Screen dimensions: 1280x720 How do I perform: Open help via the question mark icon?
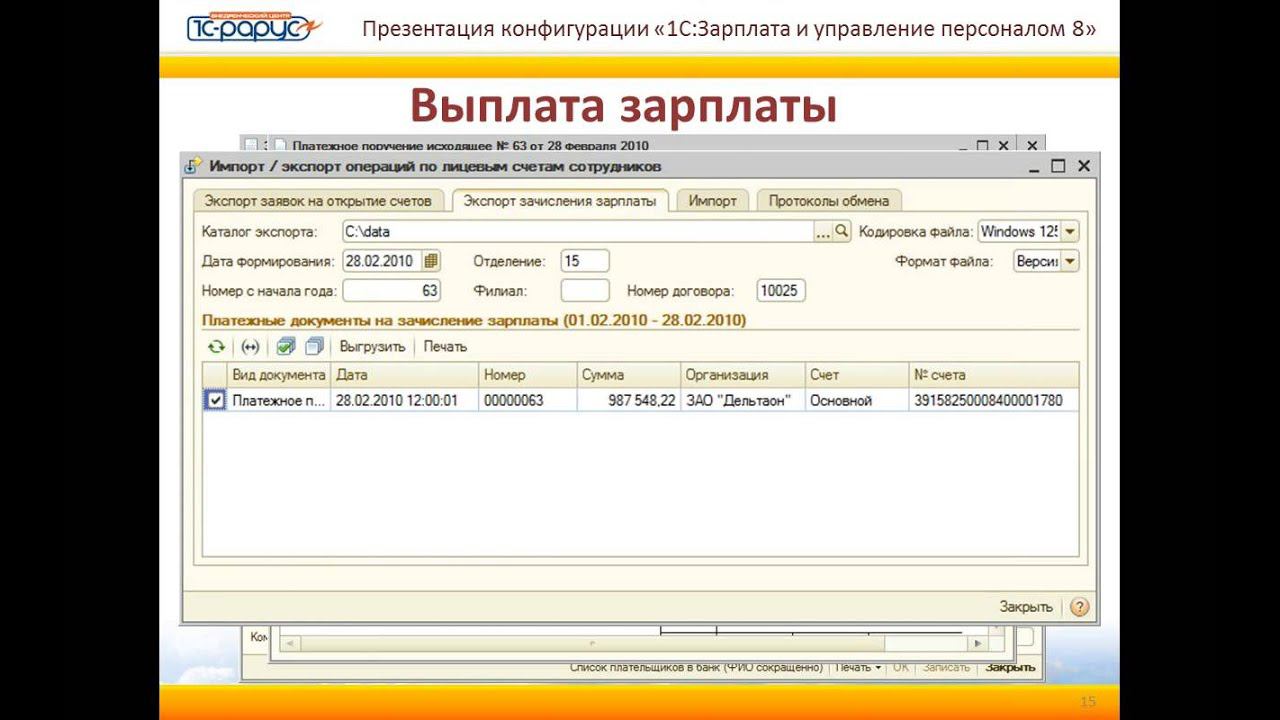[1079, 607]
